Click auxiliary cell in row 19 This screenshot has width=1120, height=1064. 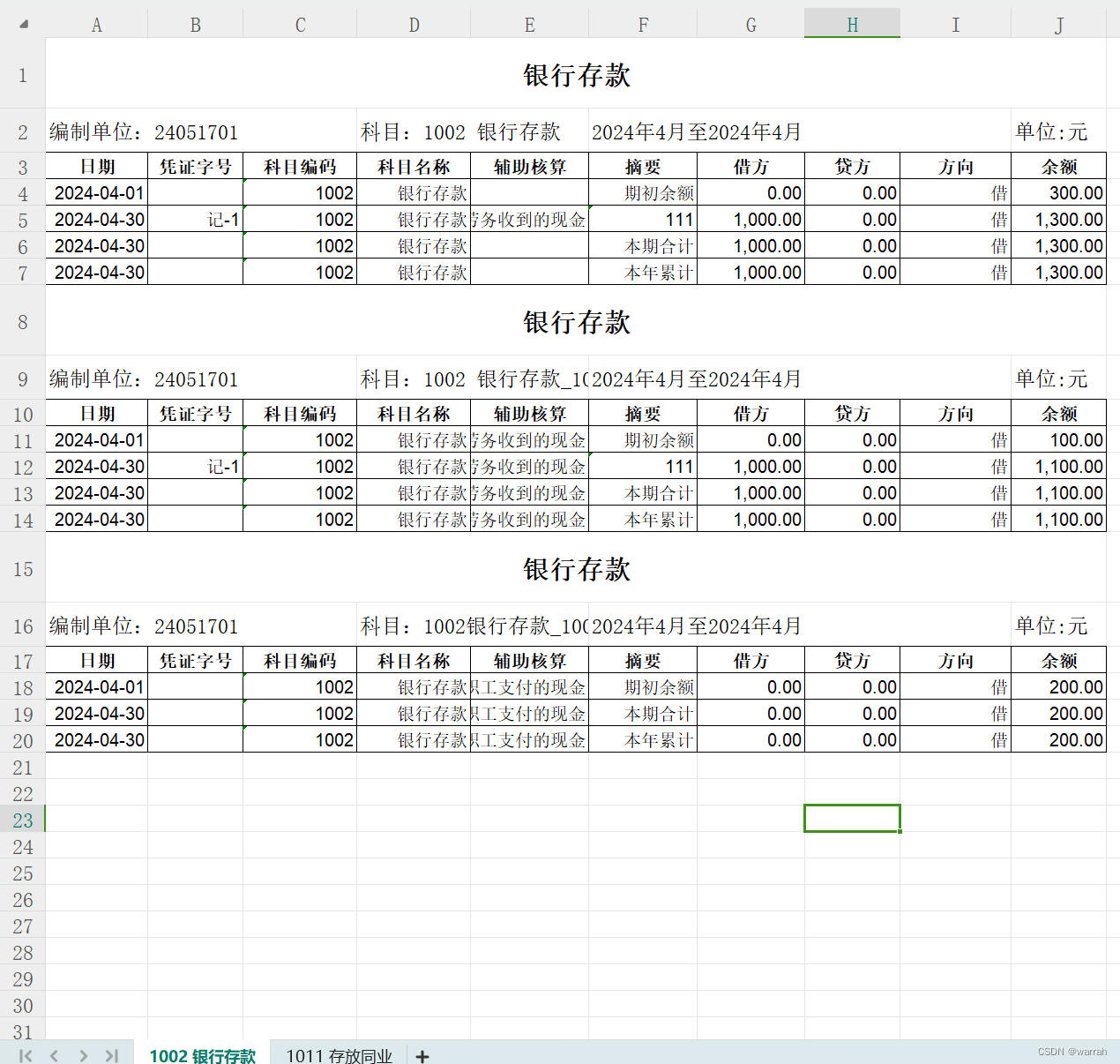pos(529,714)
